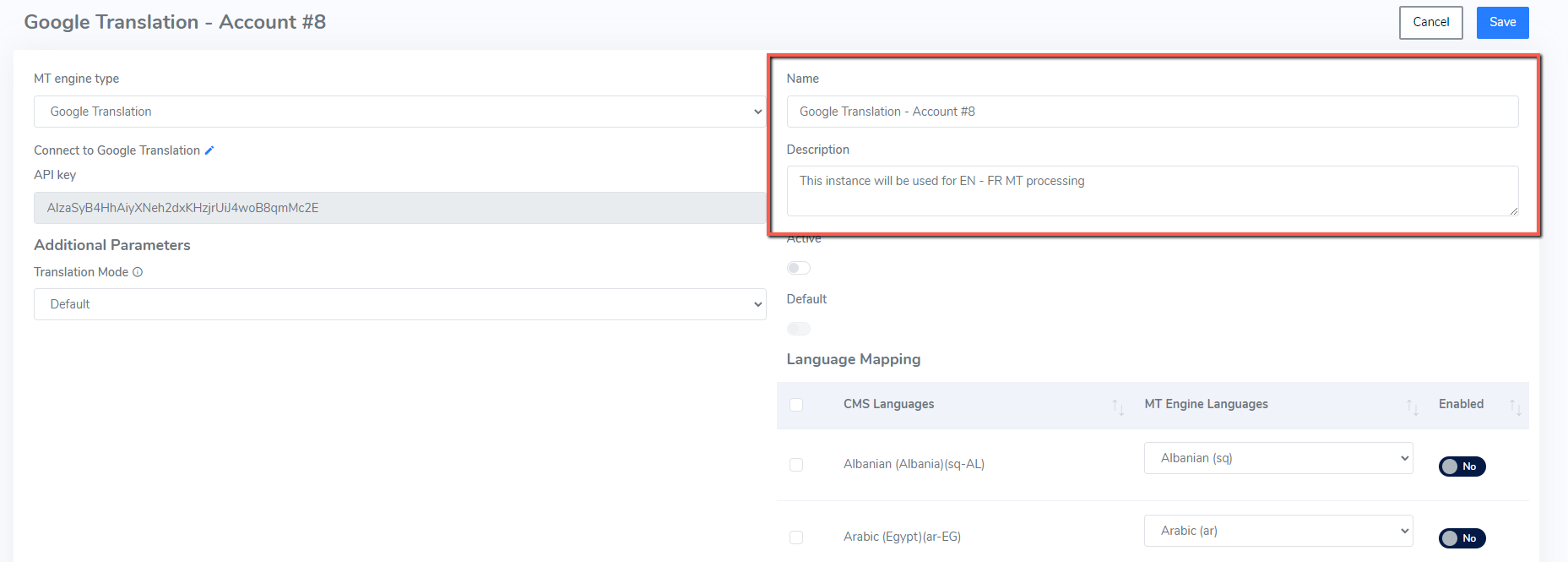1568x562 pixels.
Task: Click the info icon next to Translation Mode
Action: (x=138, y=272)
